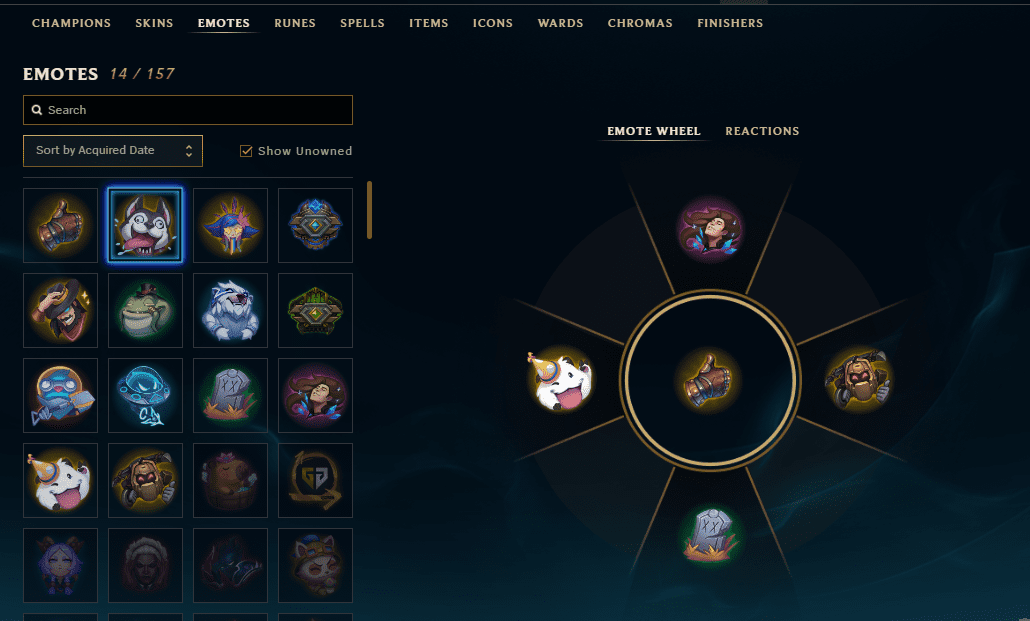Choose the Teemo emote in the grid
The image size is (1030, 621).
click(x=315, y=565)
